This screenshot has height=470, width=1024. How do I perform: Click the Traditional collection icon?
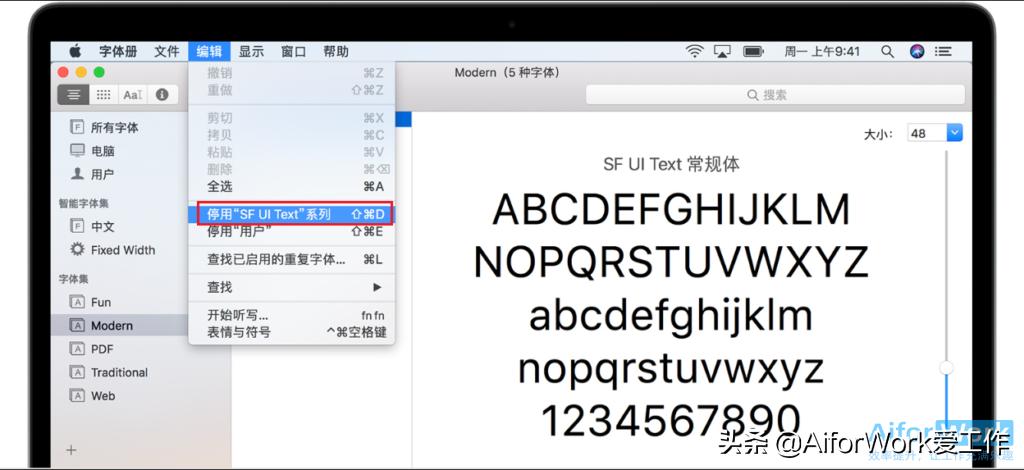[x=78, y=373]
